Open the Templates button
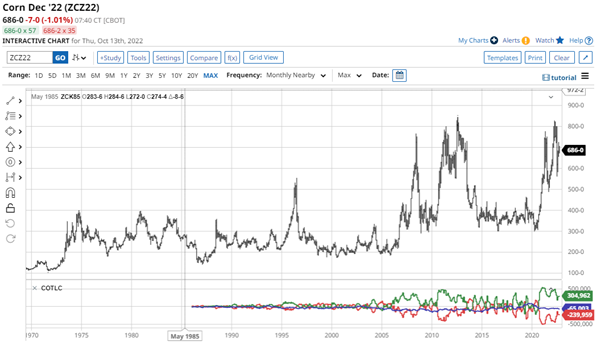Image resolution: width=605 pixels, height=363 pixels. click(502, 58)
